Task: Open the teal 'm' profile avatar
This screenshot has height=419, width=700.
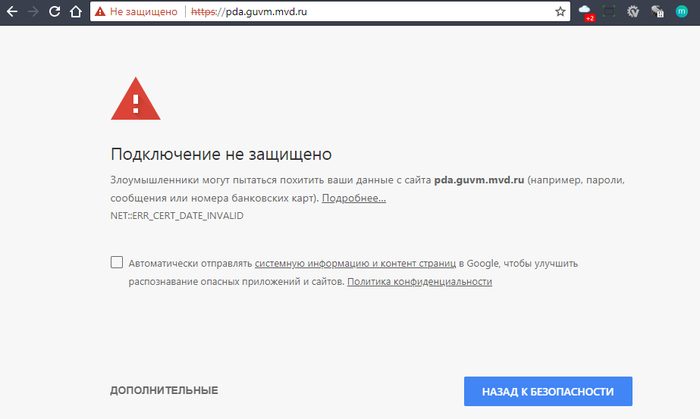Action: [683, 12]
